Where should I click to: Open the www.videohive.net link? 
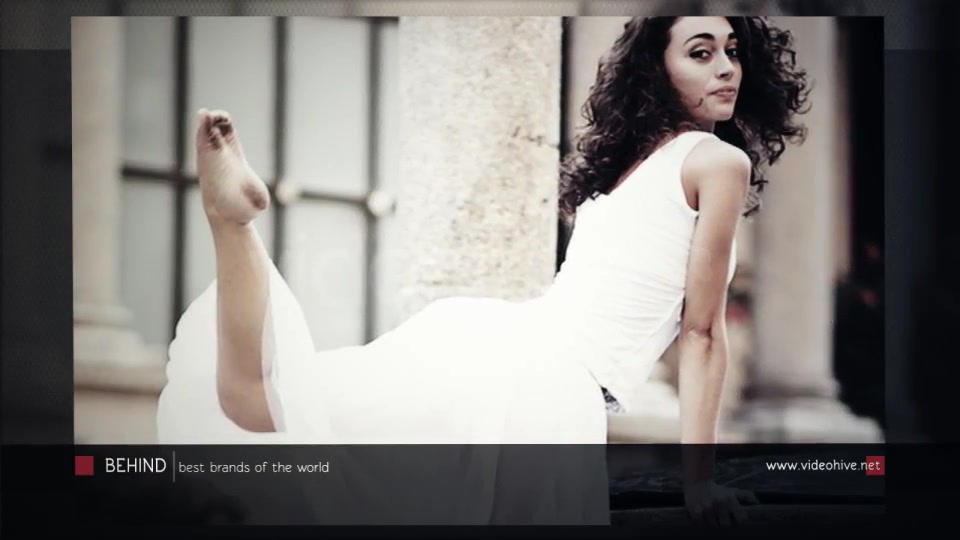pos(825,466)
